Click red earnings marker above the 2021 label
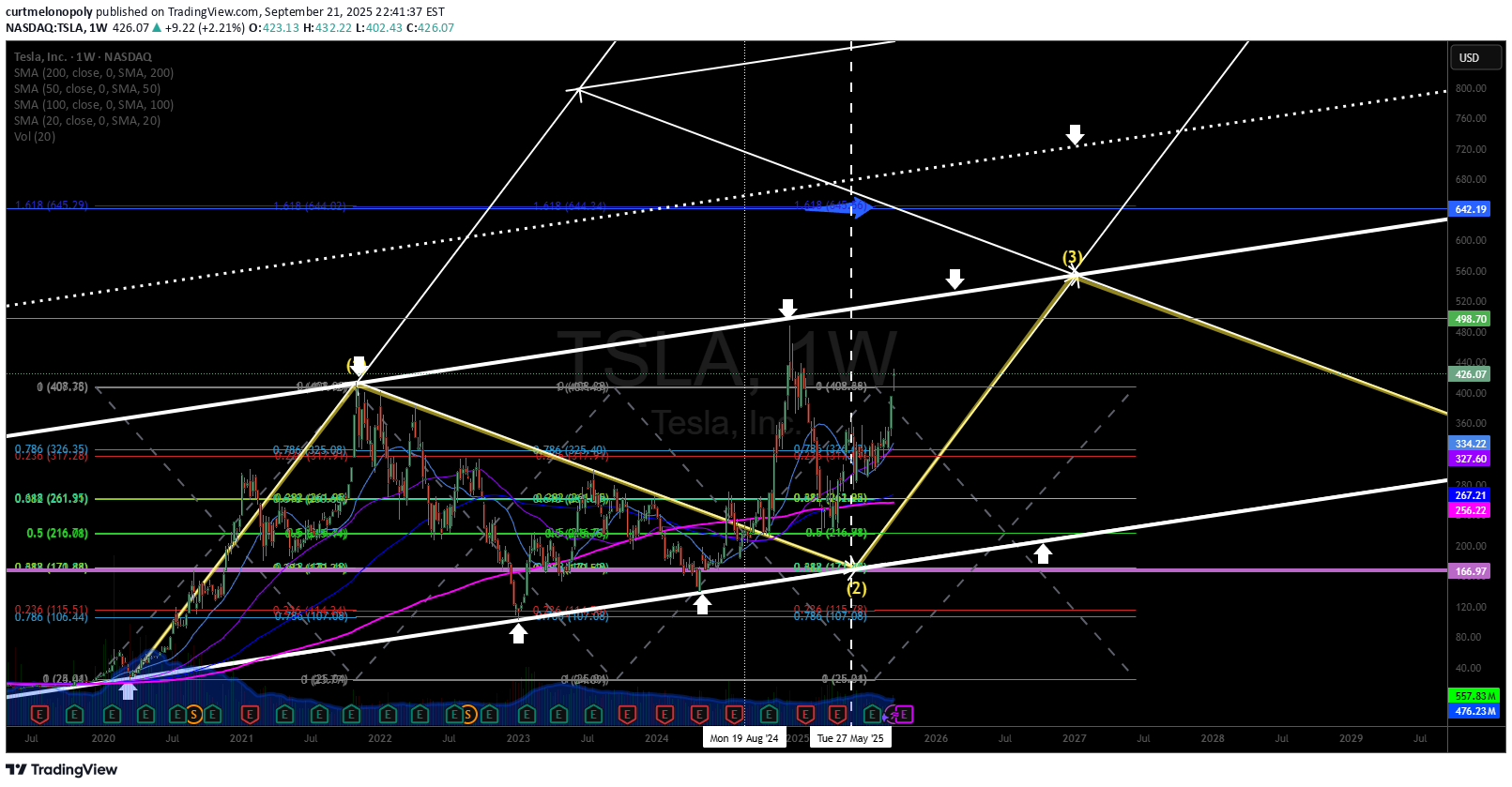Screen dimensions: 1512x787 tap(250, 715)
